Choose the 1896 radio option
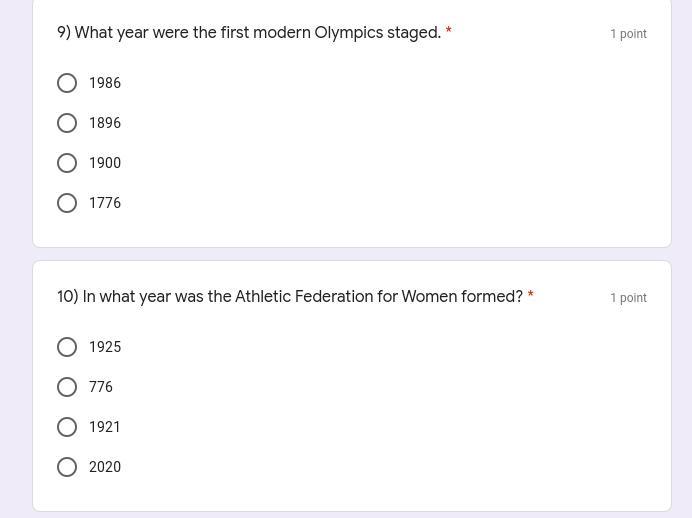The image size is (692, 518). click(67, 123)
